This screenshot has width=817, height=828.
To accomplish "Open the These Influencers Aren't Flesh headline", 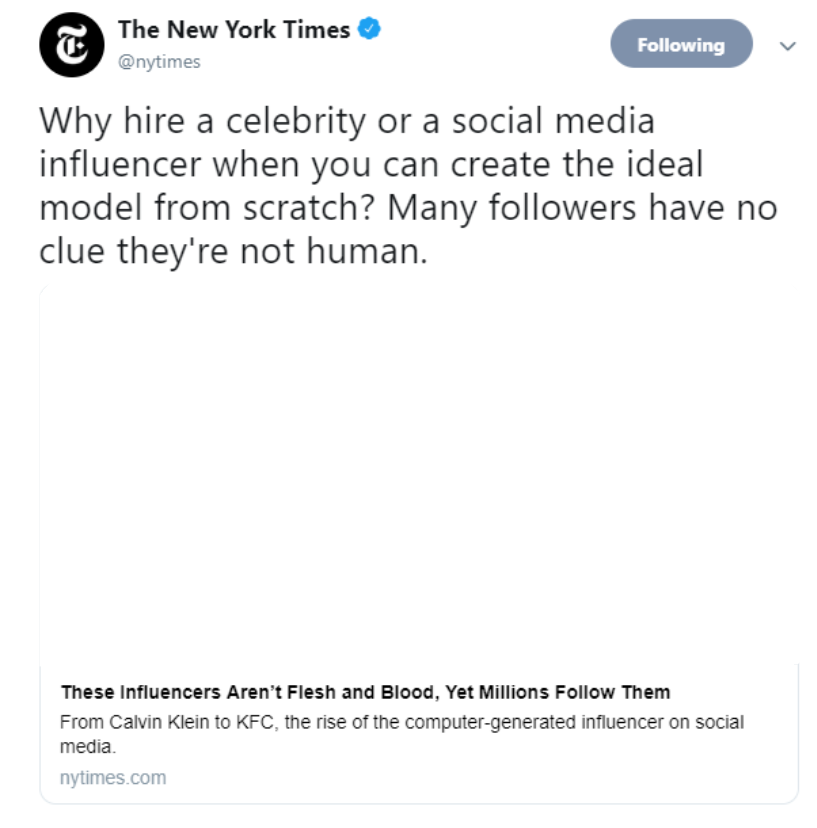I will click(365, 692).
